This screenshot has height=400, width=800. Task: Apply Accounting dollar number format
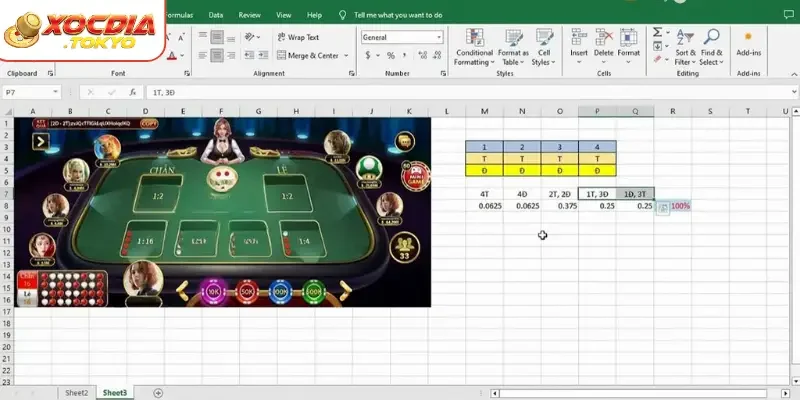coord(368,55)
